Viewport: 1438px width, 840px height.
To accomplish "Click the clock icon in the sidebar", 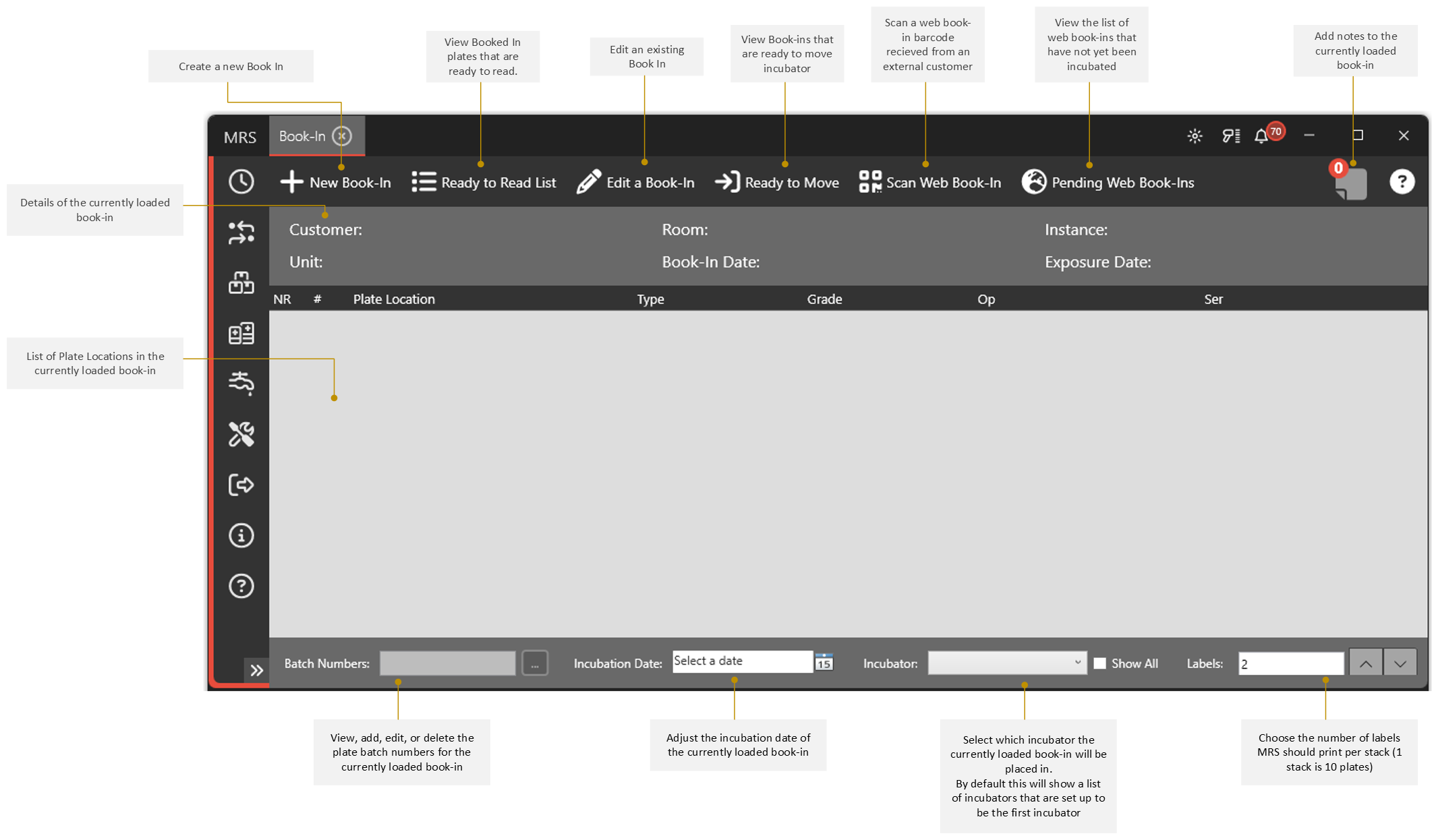I will pyautogui.click(x=241, y=181).
